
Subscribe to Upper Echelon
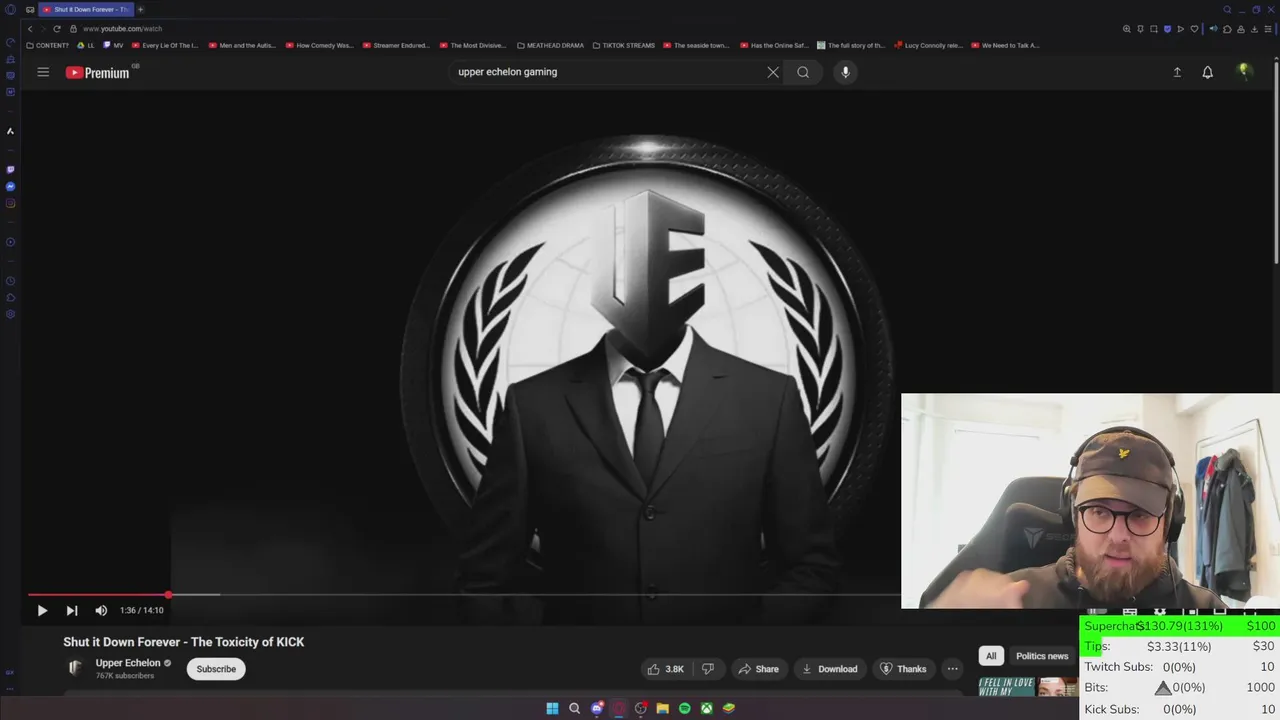pyautogui.click(x=216, y=669)
